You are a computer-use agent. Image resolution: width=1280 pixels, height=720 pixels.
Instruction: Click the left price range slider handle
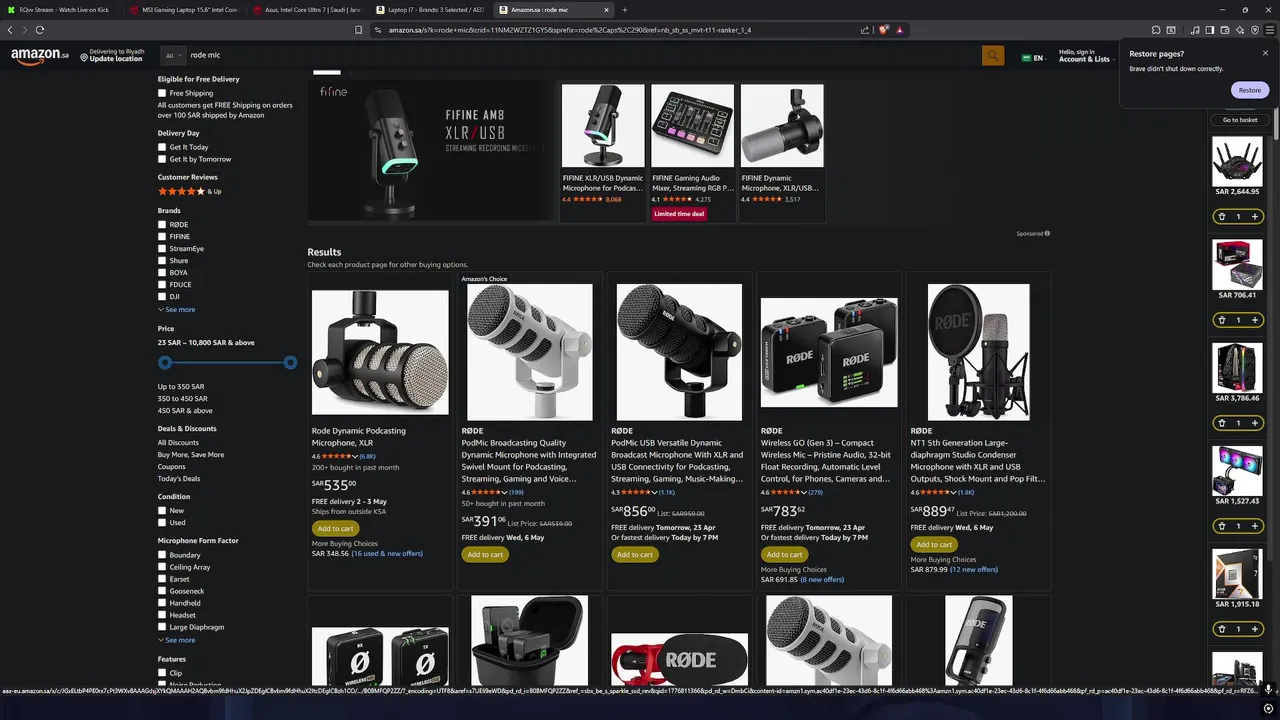click(165, 362)
